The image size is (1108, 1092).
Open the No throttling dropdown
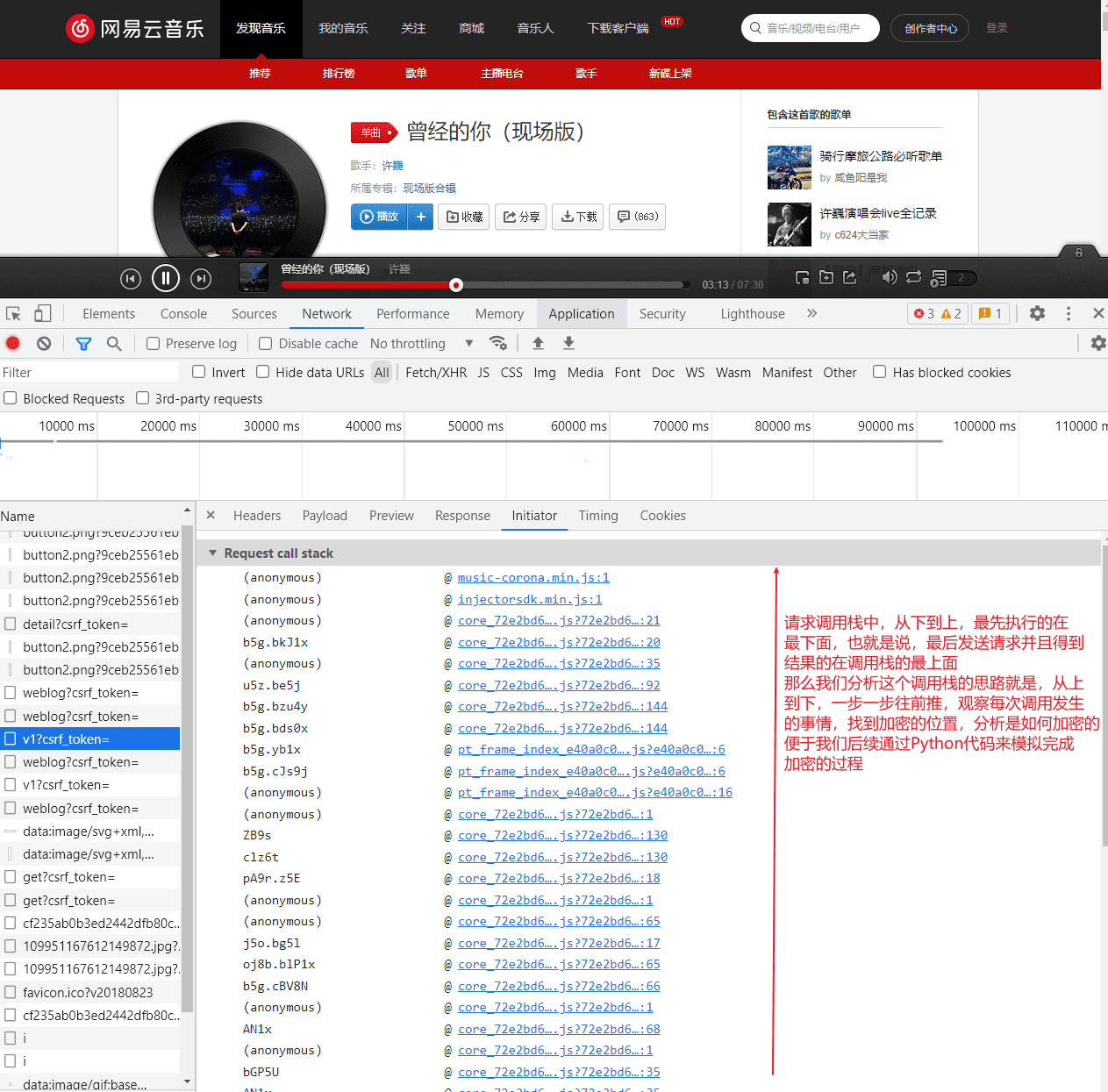(x=422, y=344)
